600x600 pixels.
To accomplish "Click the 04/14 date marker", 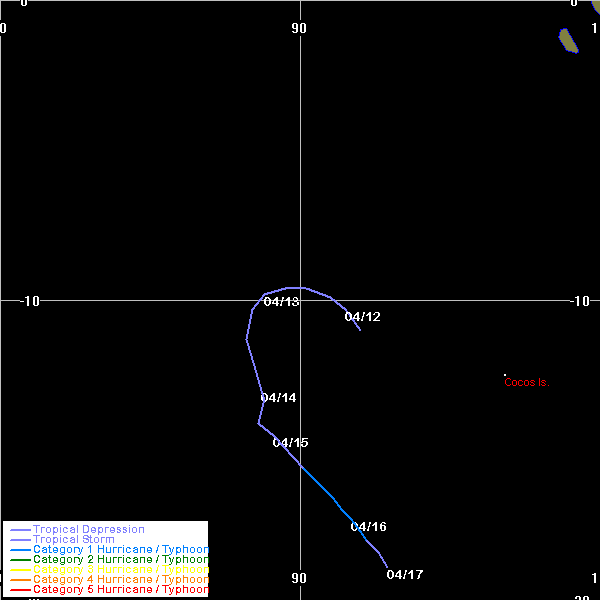I will click(x=278, y=398).
